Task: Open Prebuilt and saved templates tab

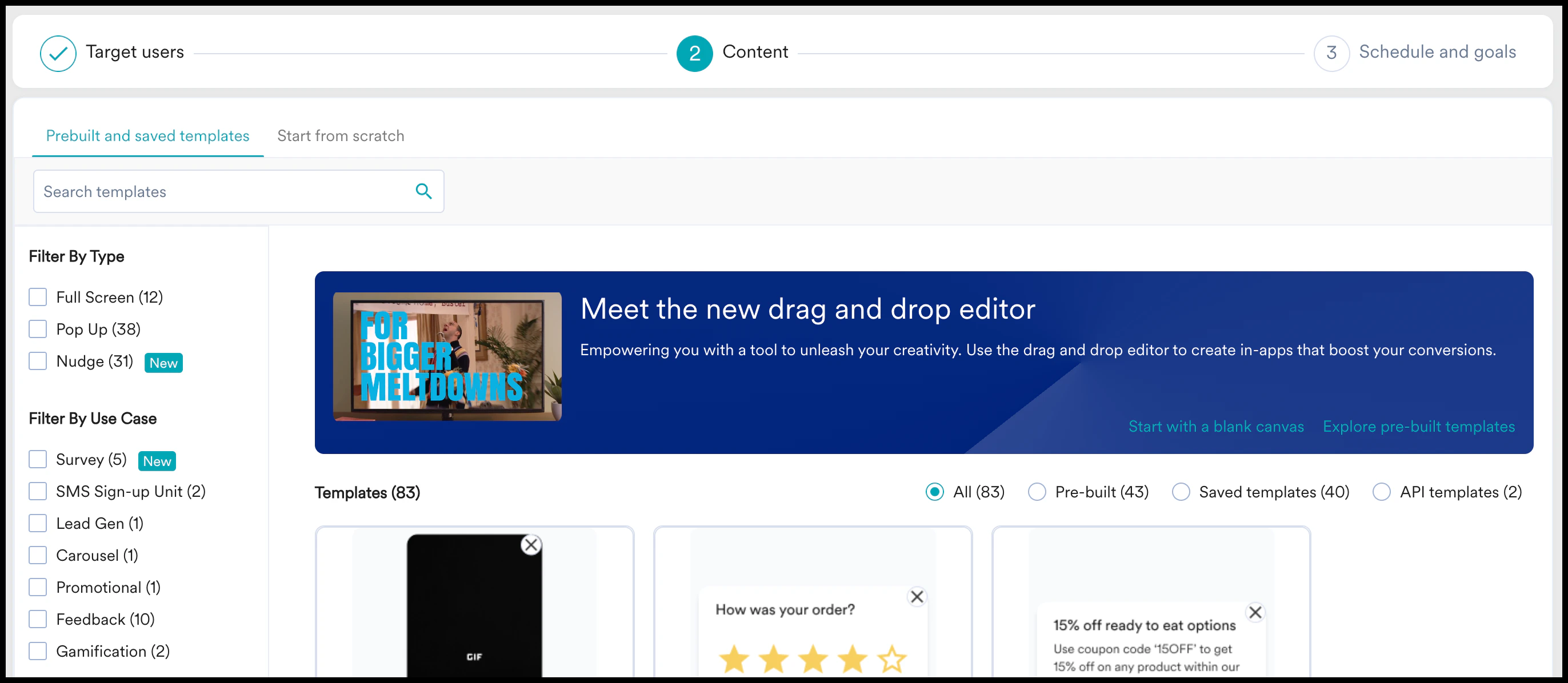Action: tap(147, 135)
